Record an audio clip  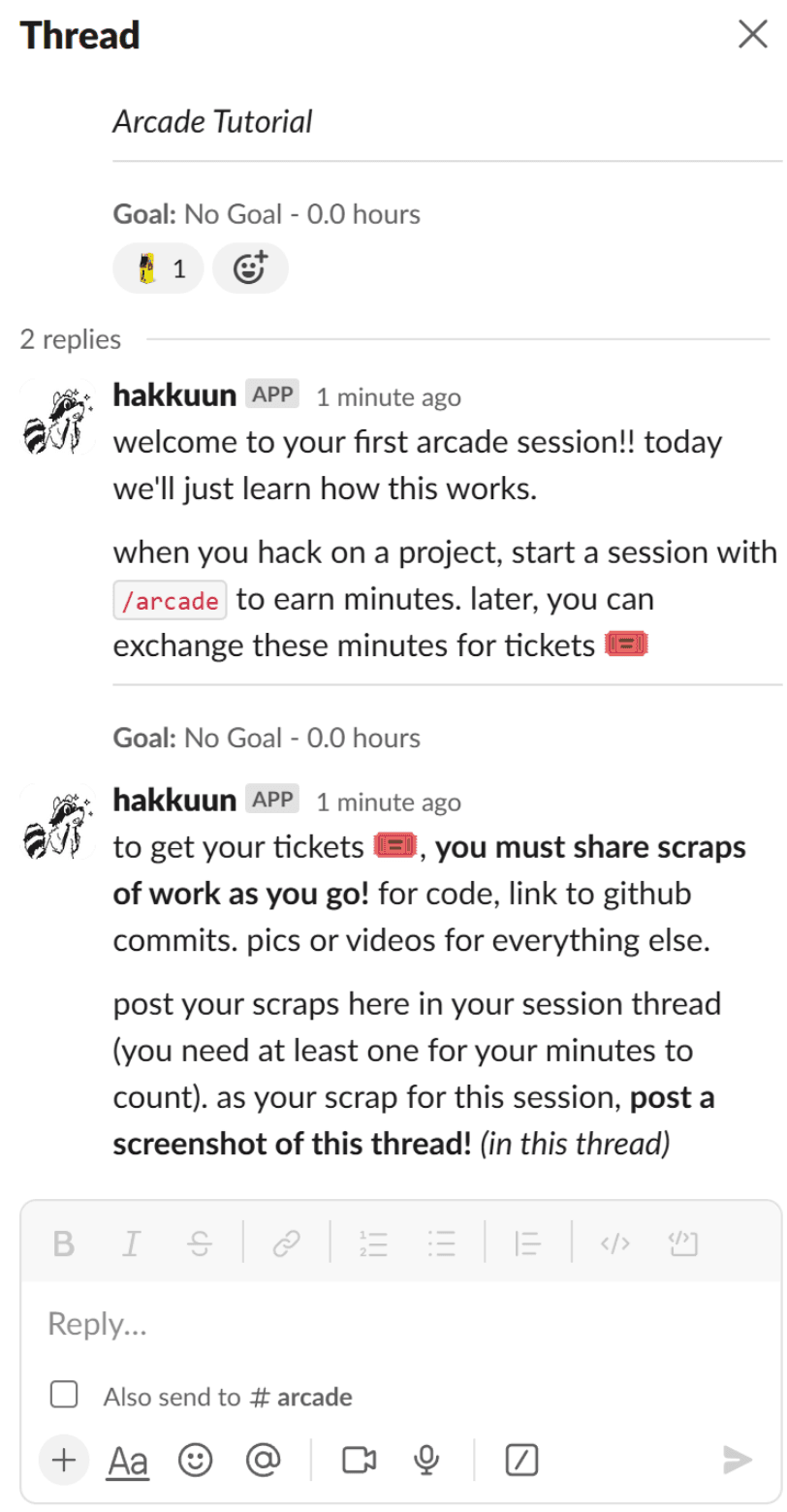click(425, 1460)
